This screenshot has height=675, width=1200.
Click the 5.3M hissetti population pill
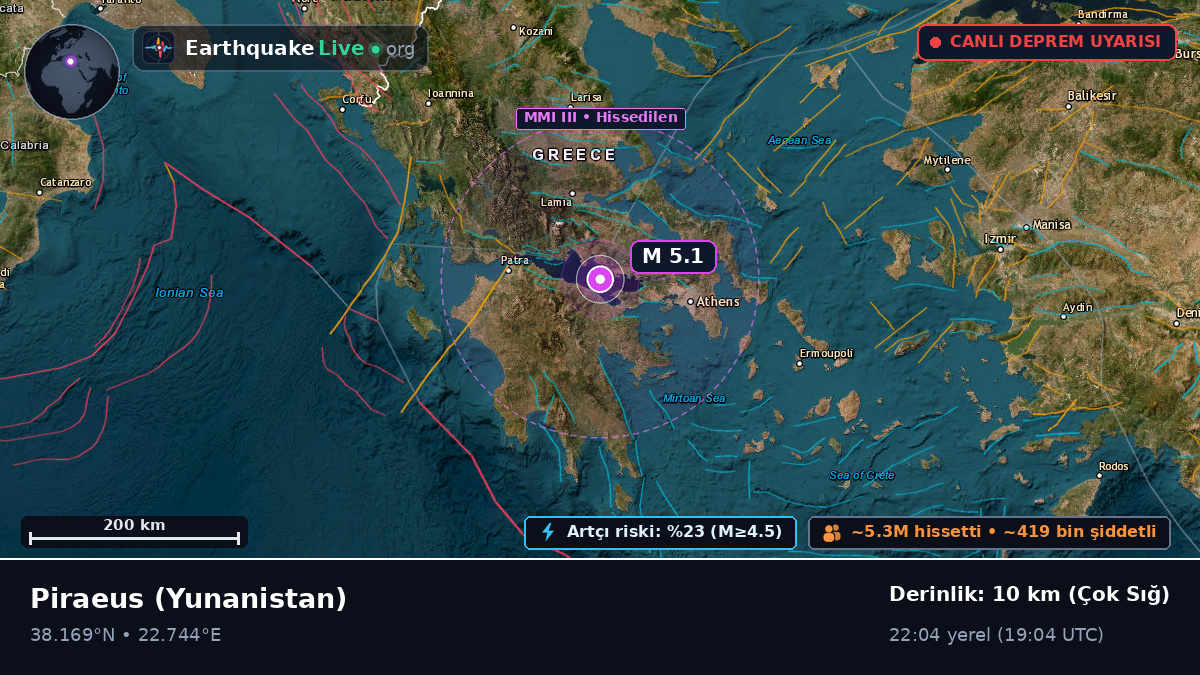pyautogui.click(x=989, y=533)
